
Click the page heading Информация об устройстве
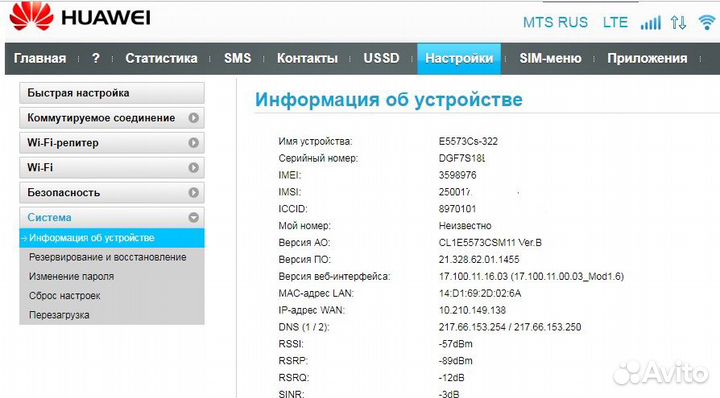point(388,100)
